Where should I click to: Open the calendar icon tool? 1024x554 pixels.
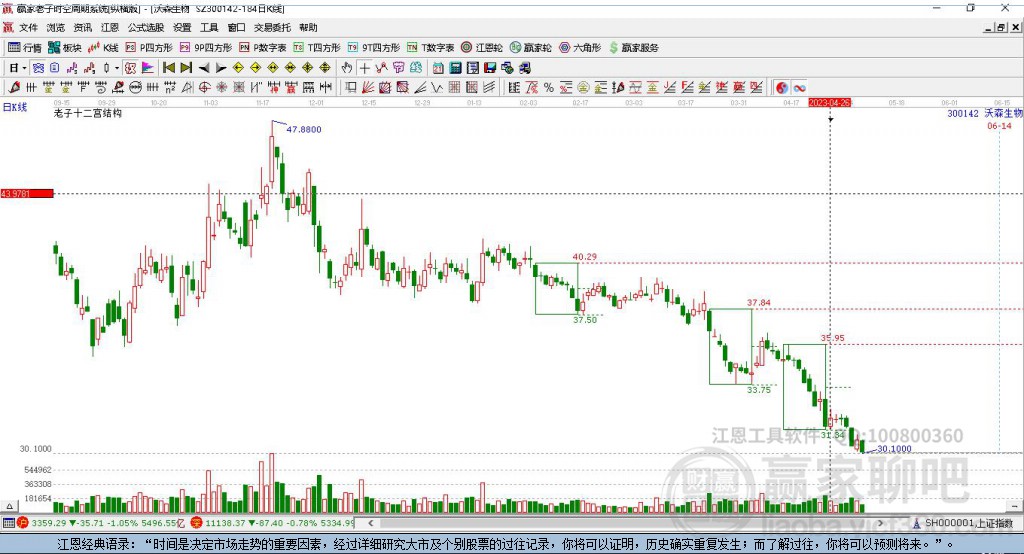438,68
